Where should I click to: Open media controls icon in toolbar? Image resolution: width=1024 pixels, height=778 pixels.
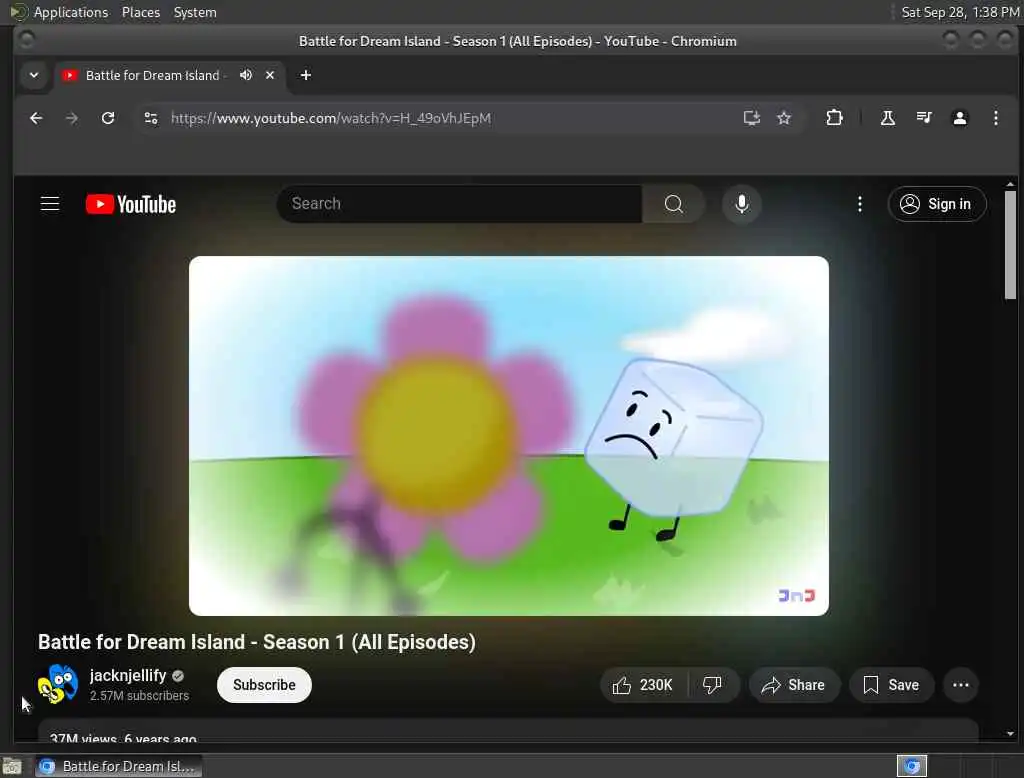coord(923,118)
